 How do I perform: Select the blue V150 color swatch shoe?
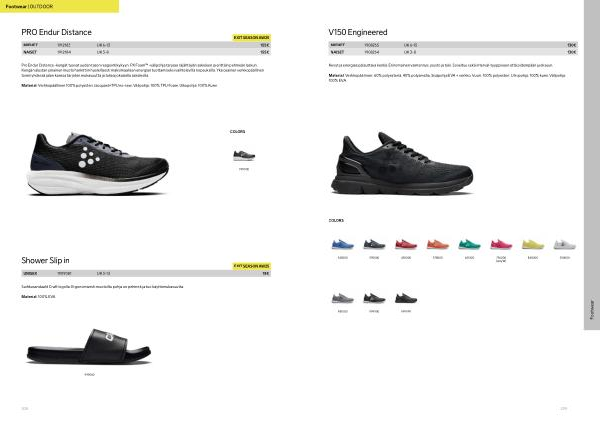tap(342, 244)
